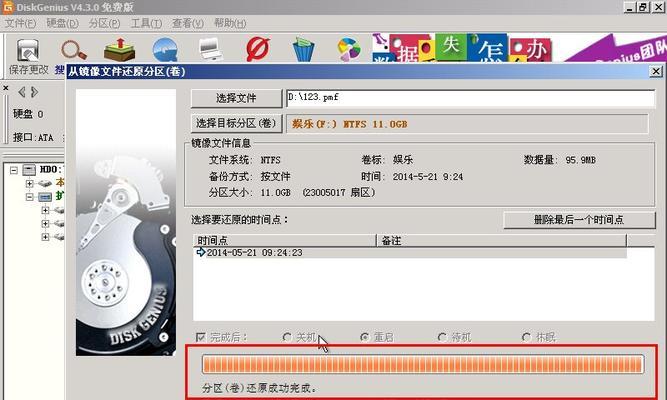Click the HD0 hard disk icon in tree

29,170
